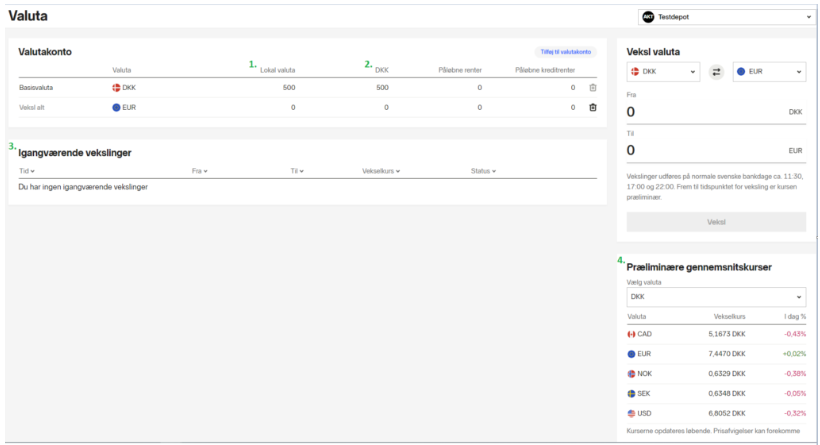Click the swap currencies arrows icon
The height and width of the screenshot is (445, 820).
point(716,72)
